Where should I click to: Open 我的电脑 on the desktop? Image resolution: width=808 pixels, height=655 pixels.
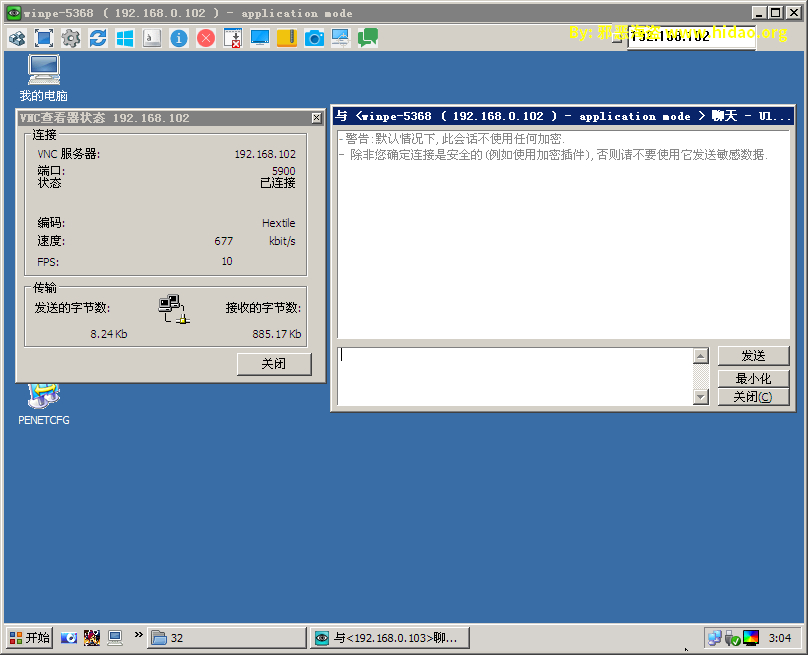coord(42,70)
